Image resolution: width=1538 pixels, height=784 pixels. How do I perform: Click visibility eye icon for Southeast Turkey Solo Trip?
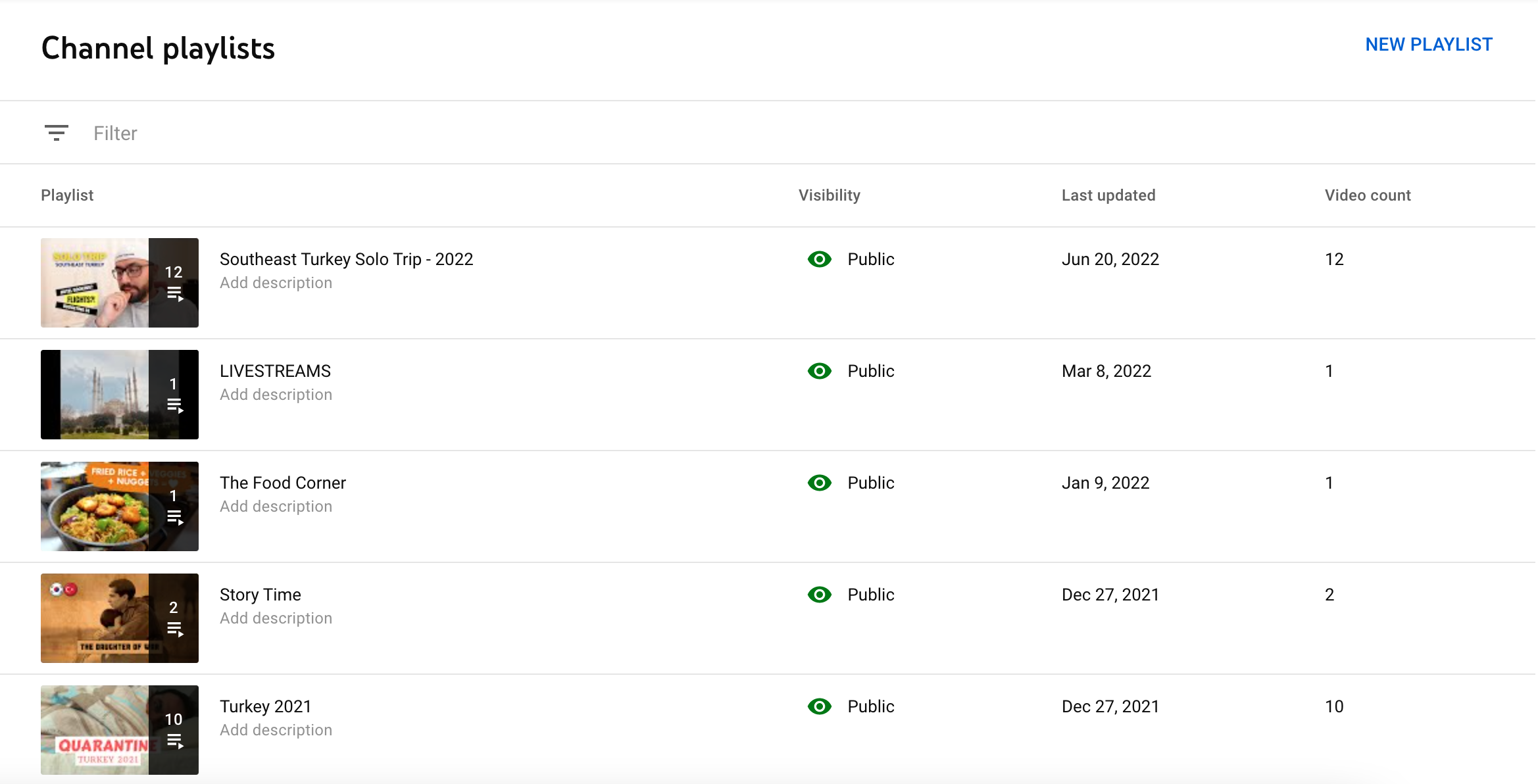(x=819, y=259)
